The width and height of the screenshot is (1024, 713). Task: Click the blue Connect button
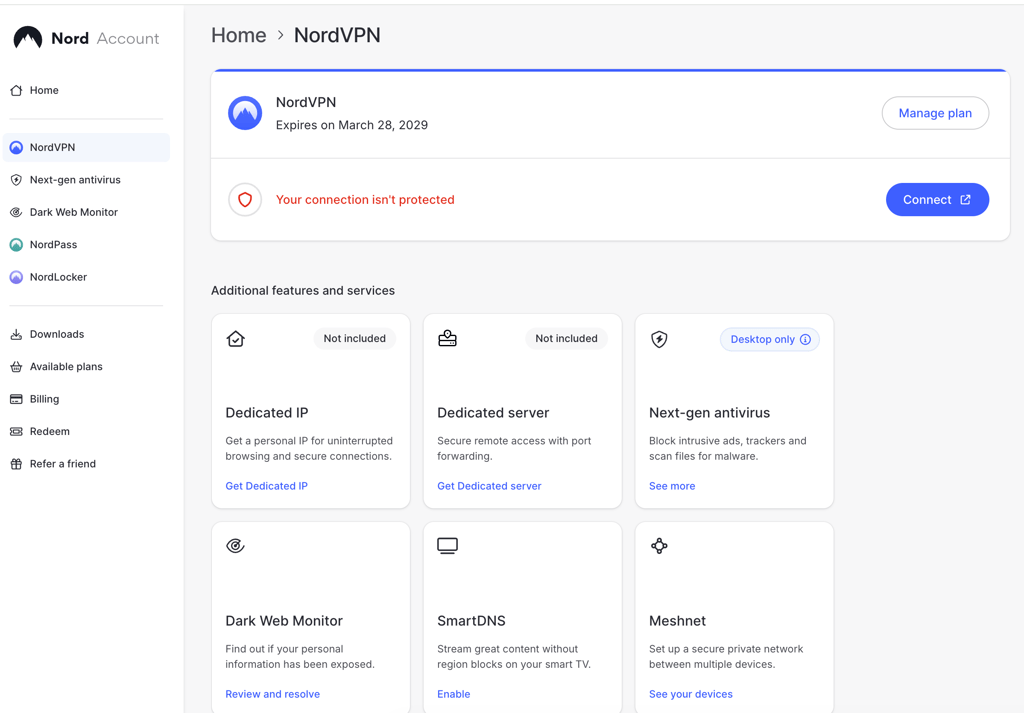point(937,200)
